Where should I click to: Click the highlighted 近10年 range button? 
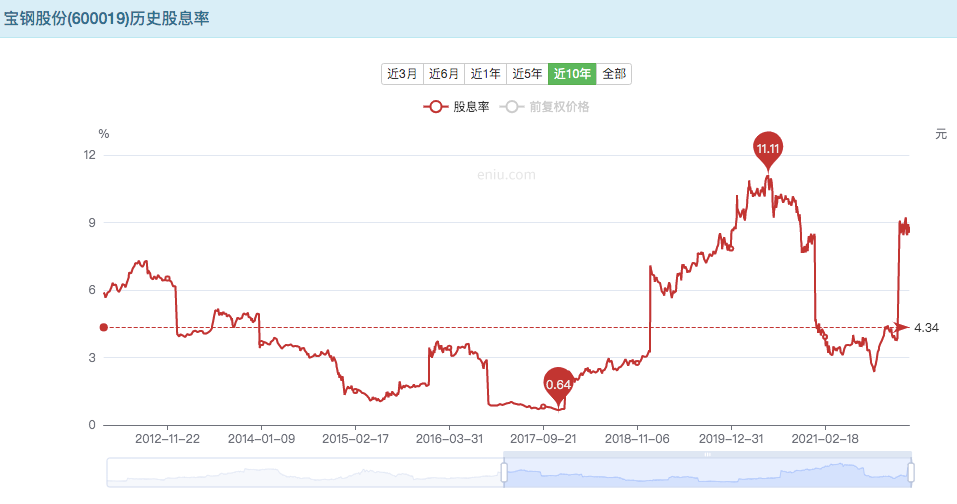[572, 73]
